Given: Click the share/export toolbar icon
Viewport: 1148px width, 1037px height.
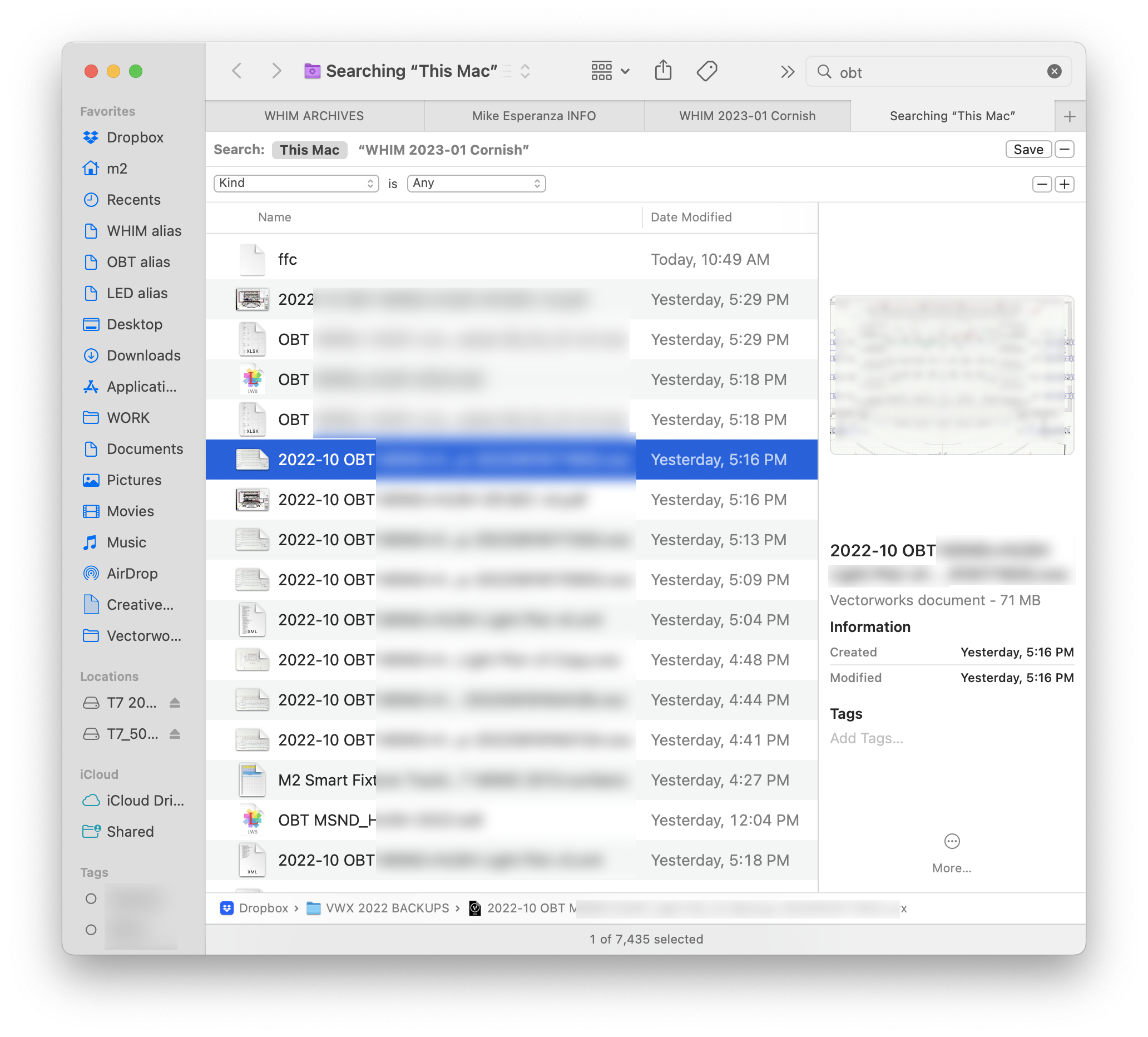Looking at the screenshot, I should click(x=660, y=71).
